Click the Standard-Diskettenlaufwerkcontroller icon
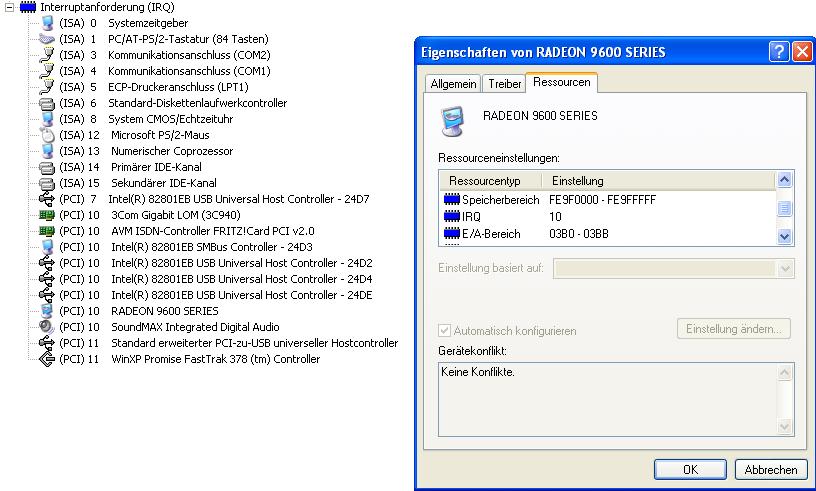Viewport: 816px width, 491px height. pos(47,103)
